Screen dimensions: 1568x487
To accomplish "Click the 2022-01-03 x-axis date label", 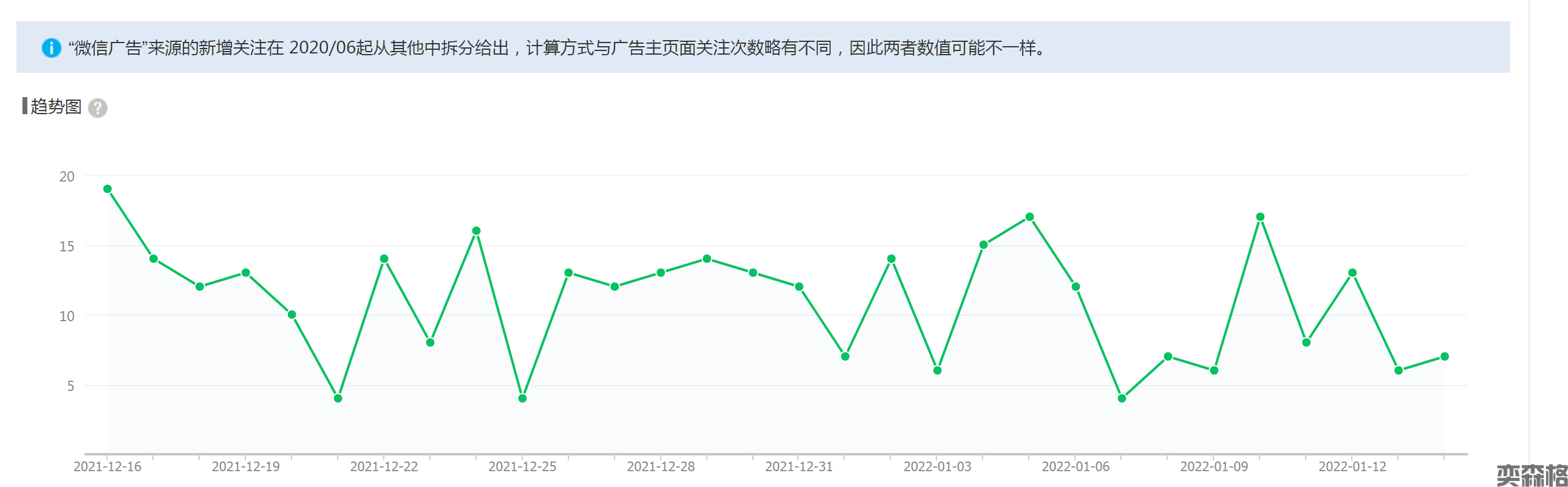I will [x=937, y=466].
